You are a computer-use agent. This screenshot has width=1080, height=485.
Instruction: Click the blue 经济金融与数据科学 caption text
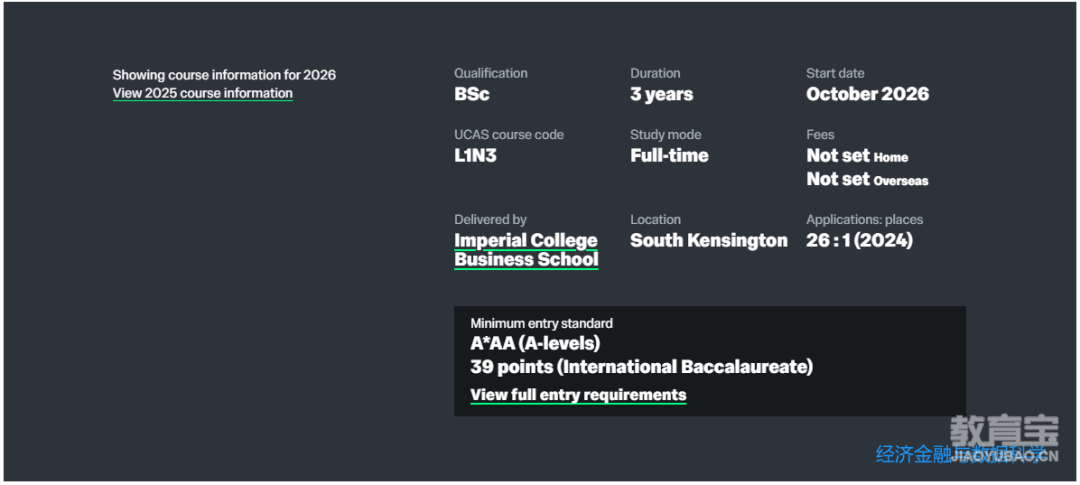point(961,454)
